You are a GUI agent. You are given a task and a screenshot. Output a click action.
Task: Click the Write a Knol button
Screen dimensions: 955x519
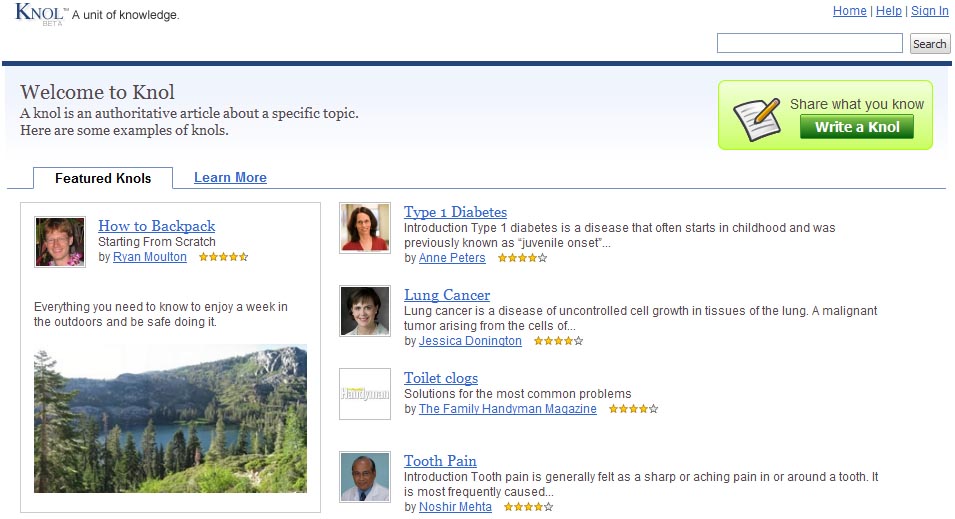857,127
